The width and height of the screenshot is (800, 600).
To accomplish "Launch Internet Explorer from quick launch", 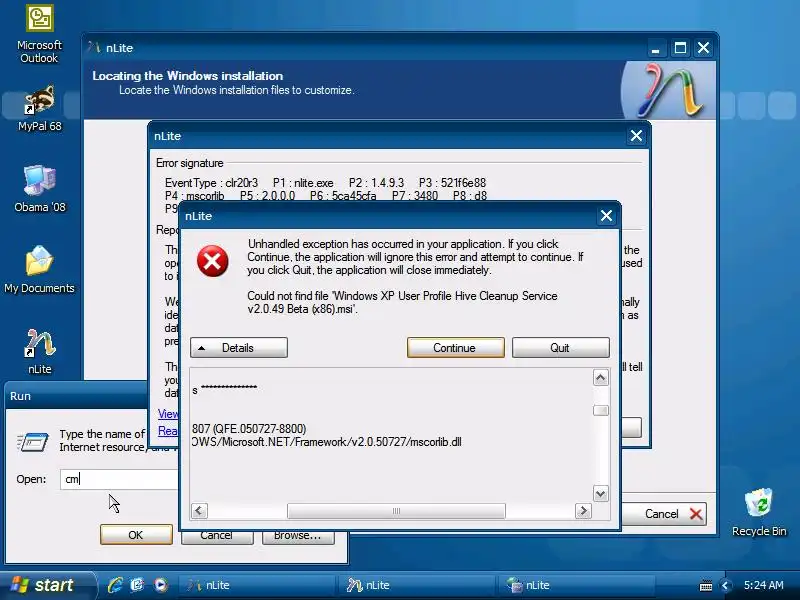I will 115,585.
